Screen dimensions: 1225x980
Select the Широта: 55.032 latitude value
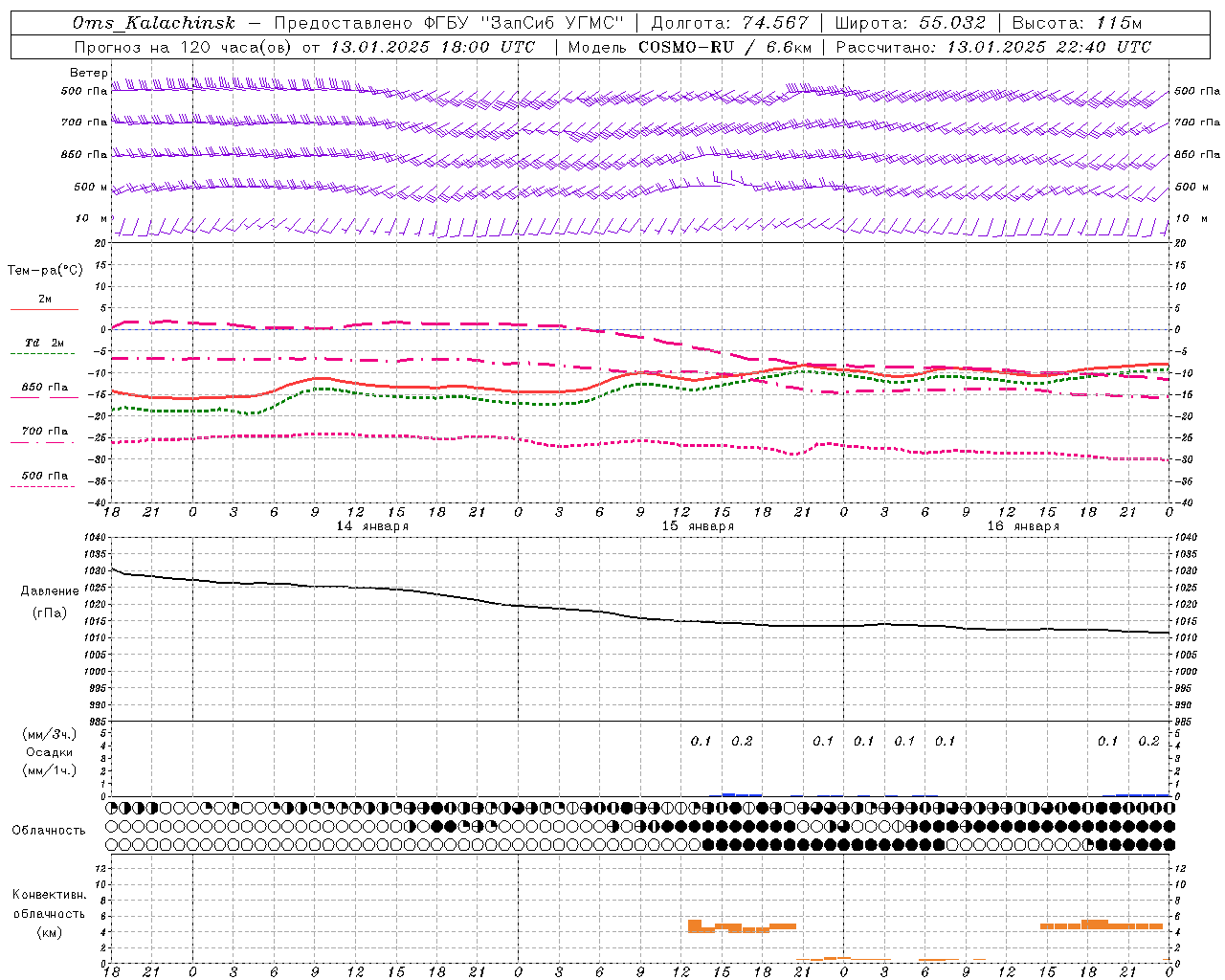pyautogui.click(x=910, y=23)
